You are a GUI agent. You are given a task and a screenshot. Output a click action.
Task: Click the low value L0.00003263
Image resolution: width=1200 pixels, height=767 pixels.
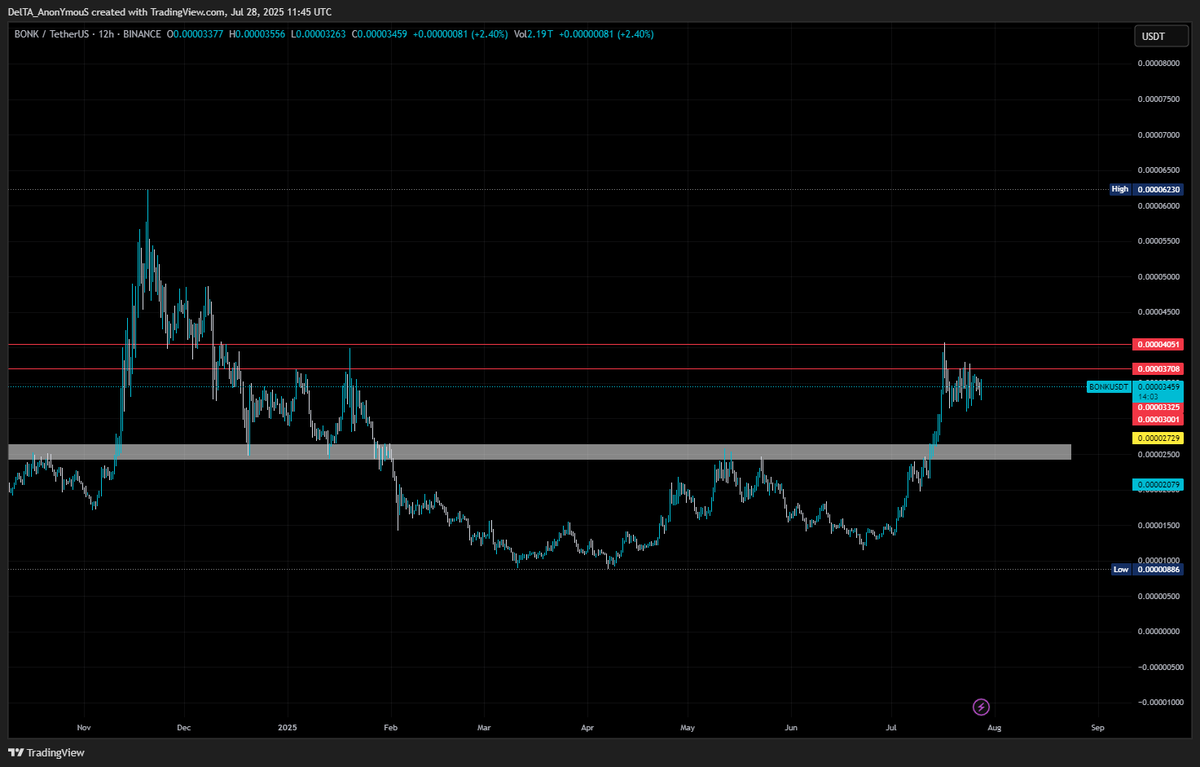pos(318,34)
